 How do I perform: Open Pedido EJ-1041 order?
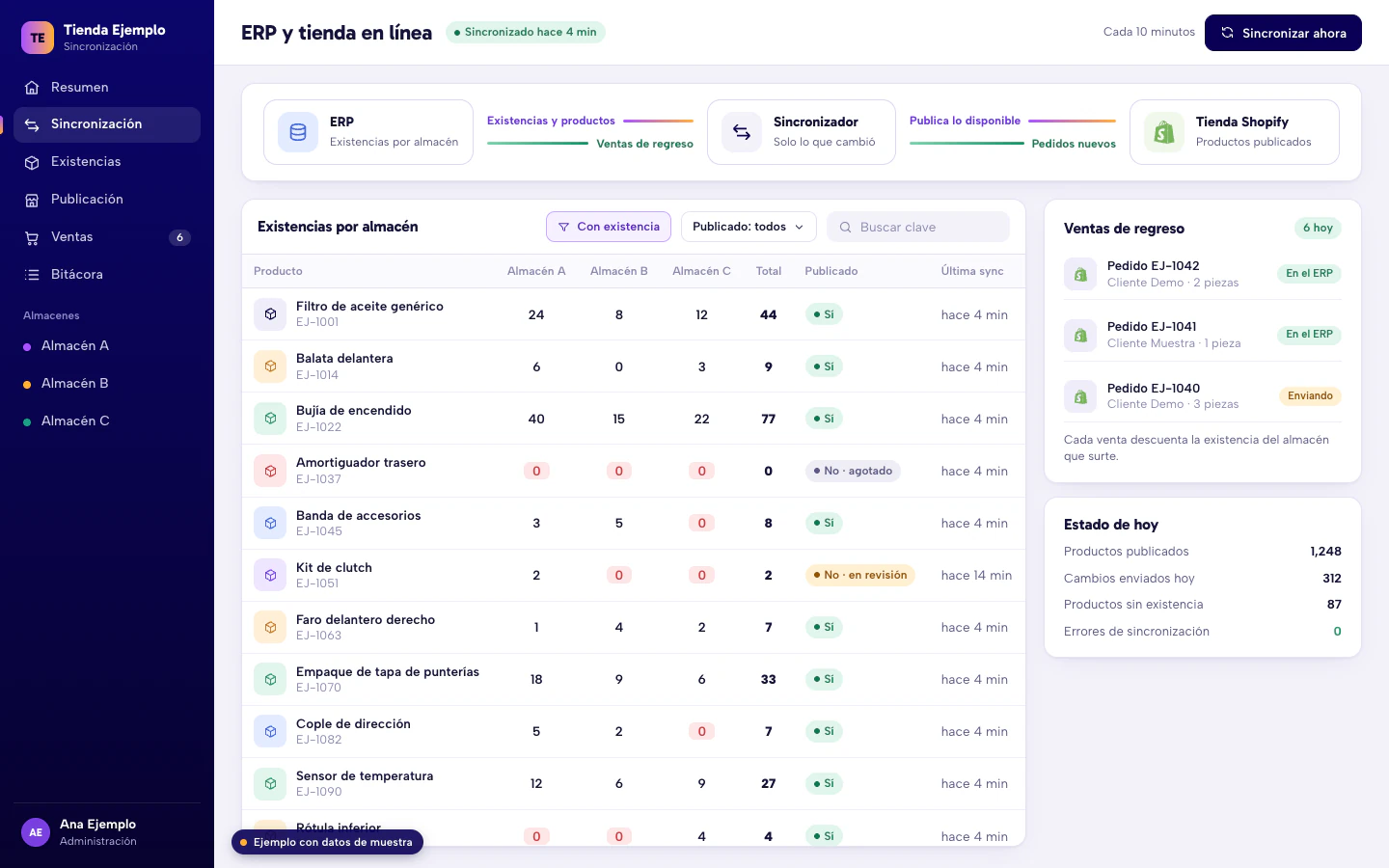[x=1202, y=335]
